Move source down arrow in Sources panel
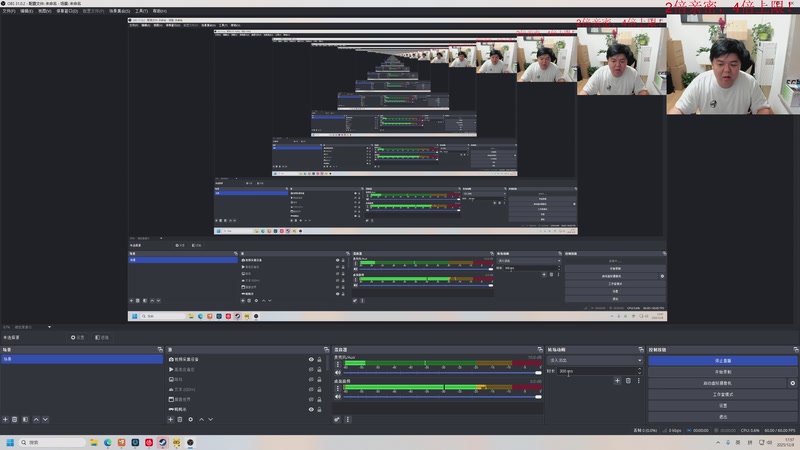 (211, 419)
